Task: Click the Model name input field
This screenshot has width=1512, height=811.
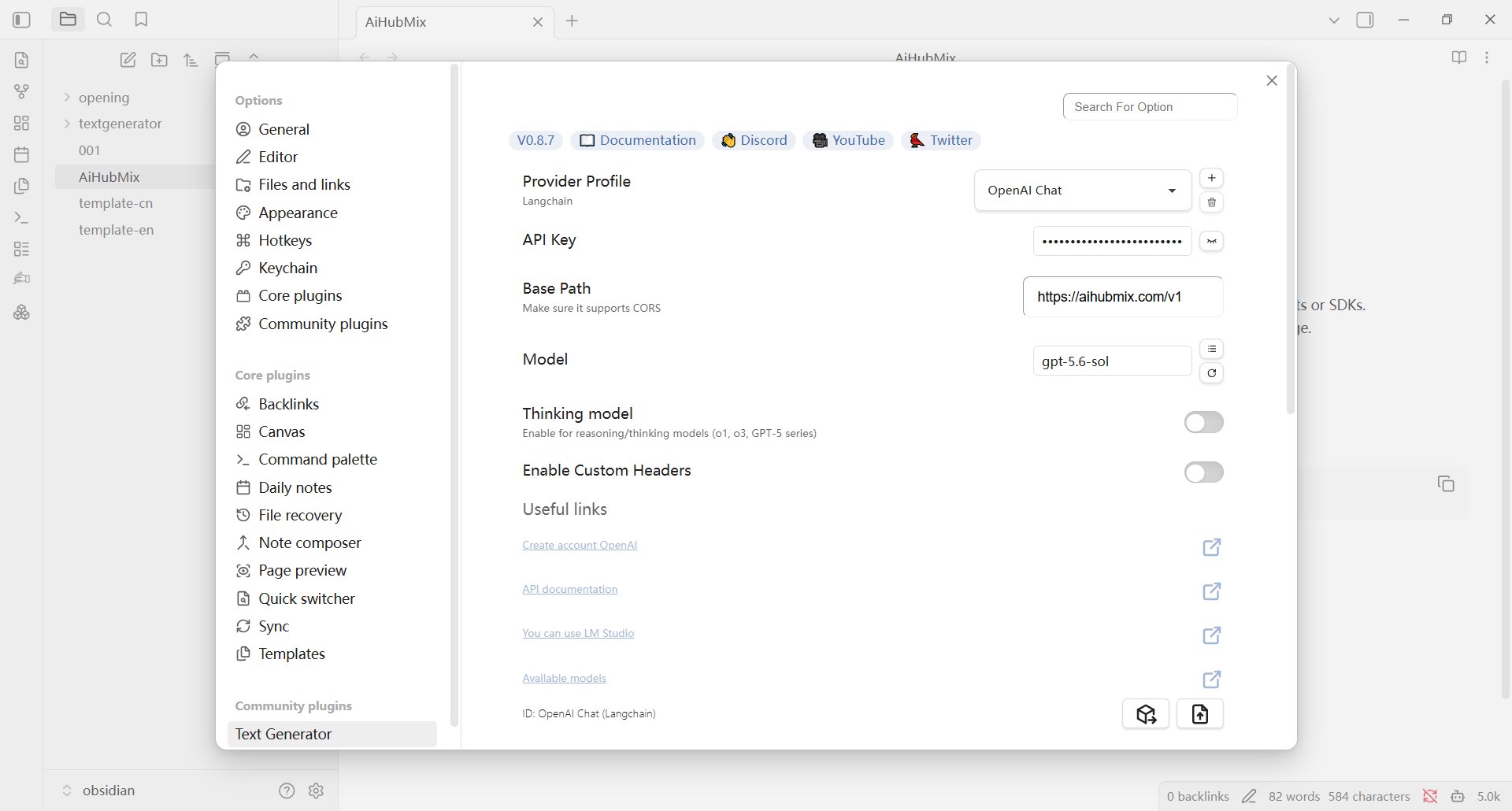Action: click(1112, 361)
